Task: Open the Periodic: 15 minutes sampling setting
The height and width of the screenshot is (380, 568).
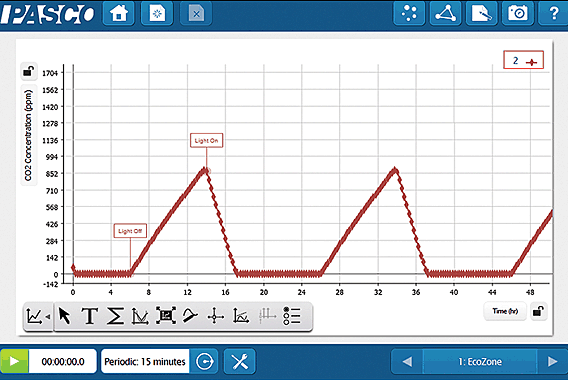Action: point(145,362)
